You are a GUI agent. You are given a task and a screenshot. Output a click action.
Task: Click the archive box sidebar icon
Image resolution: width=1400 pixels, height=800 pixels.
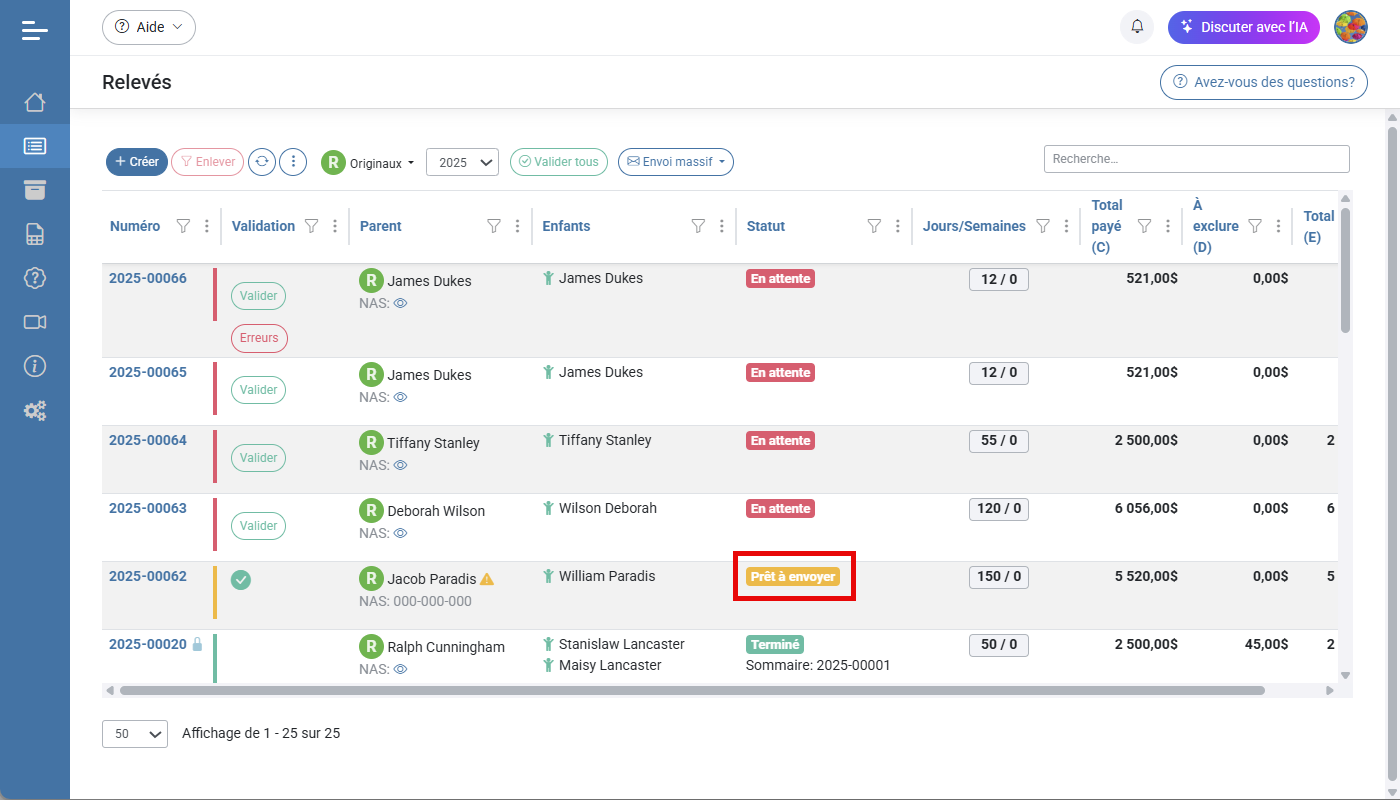pos(35,190)
